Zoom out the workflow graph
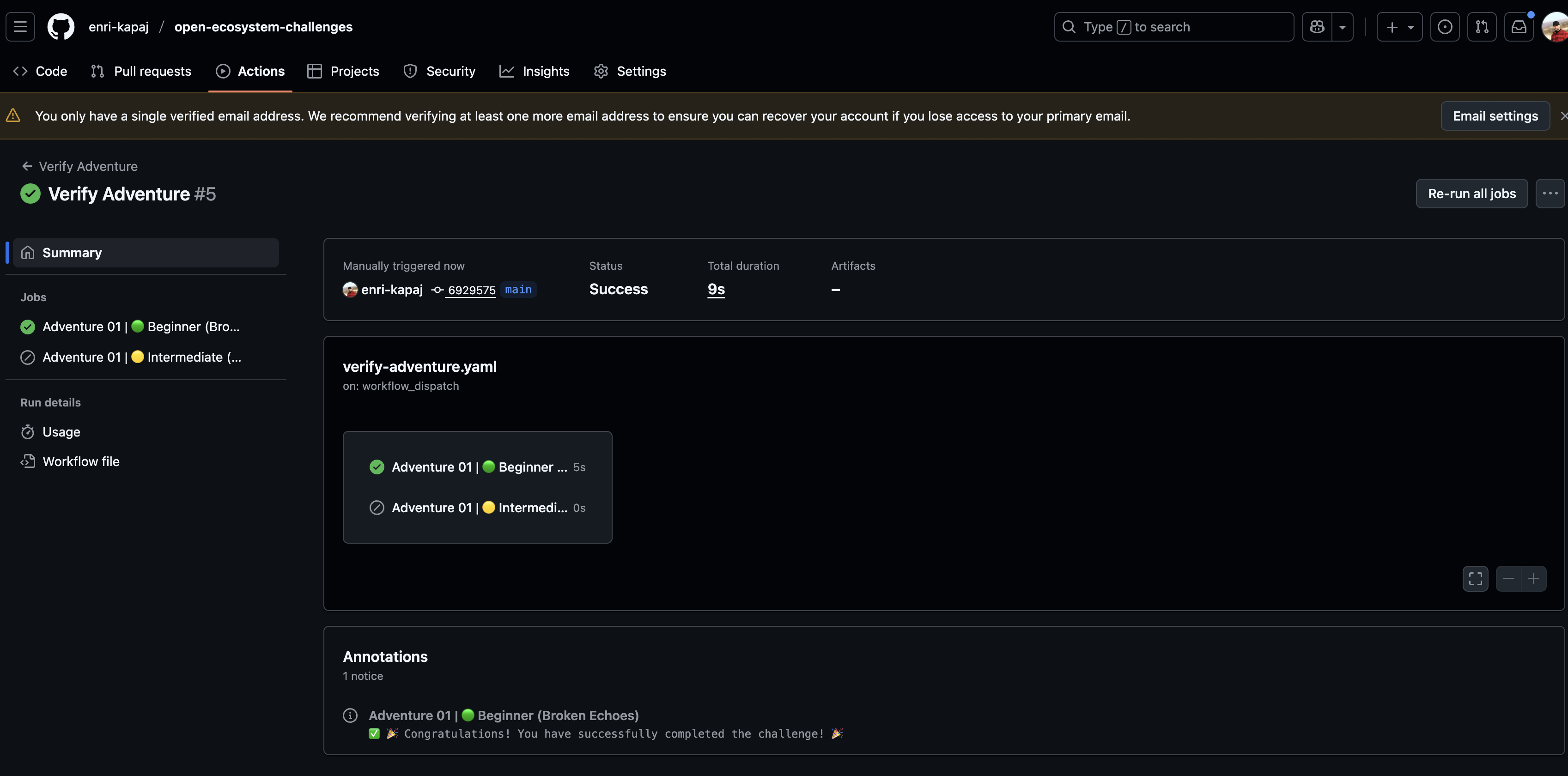Screen dimensions: 1568x776 click(x=1508, y=579)
